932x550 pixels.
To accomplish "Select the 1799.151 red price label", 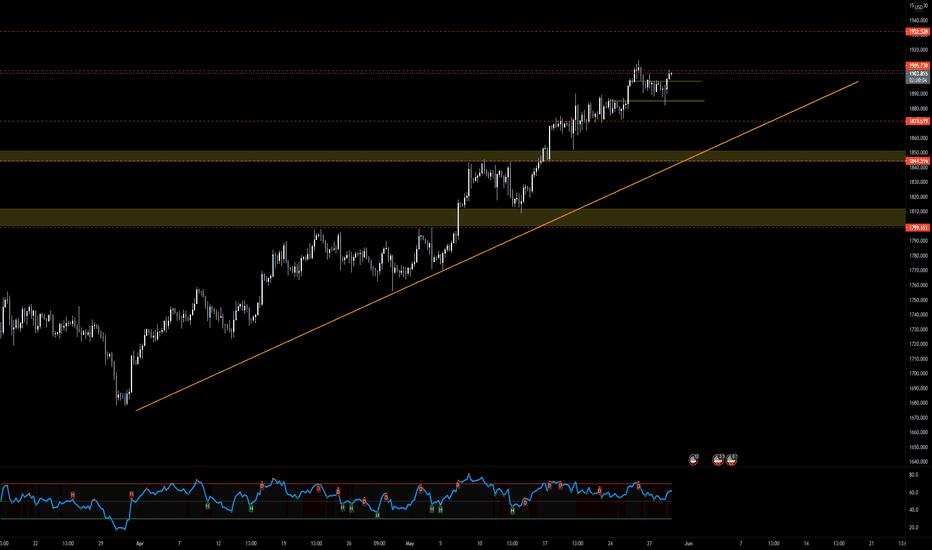I will click(918, 228).
